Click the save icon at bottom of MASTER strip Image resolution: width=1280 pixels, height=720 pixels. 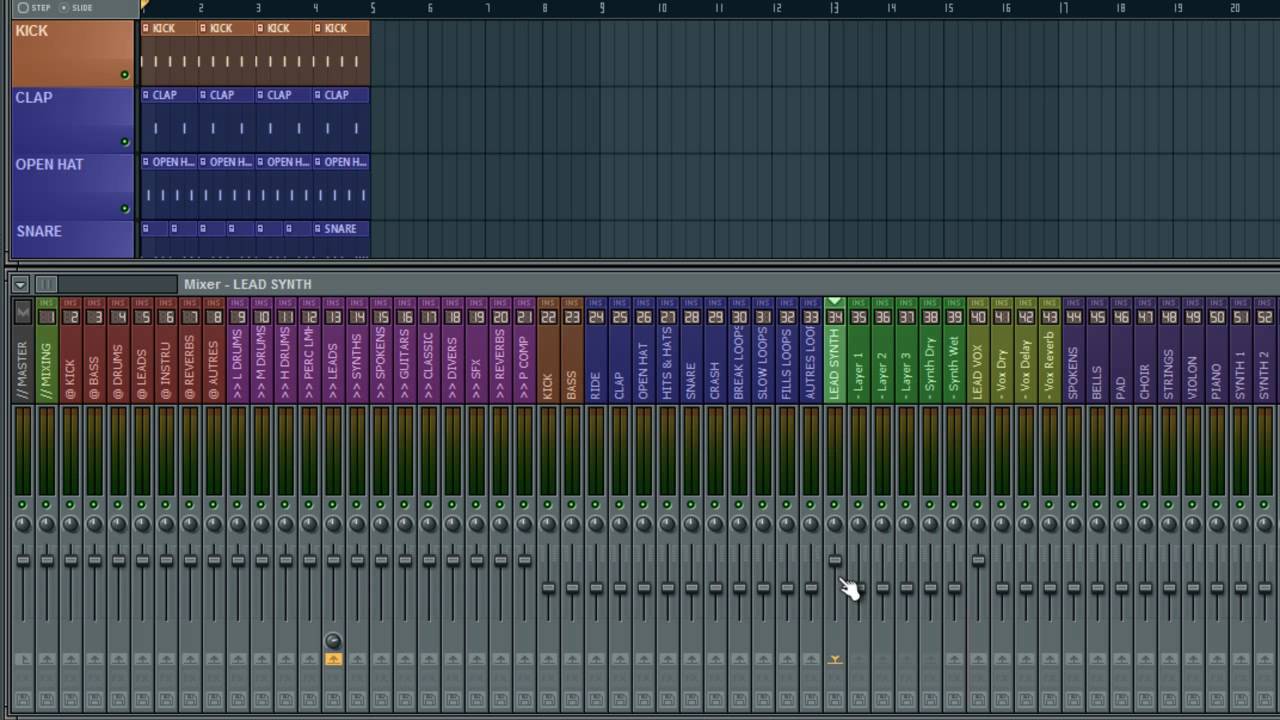22,698
